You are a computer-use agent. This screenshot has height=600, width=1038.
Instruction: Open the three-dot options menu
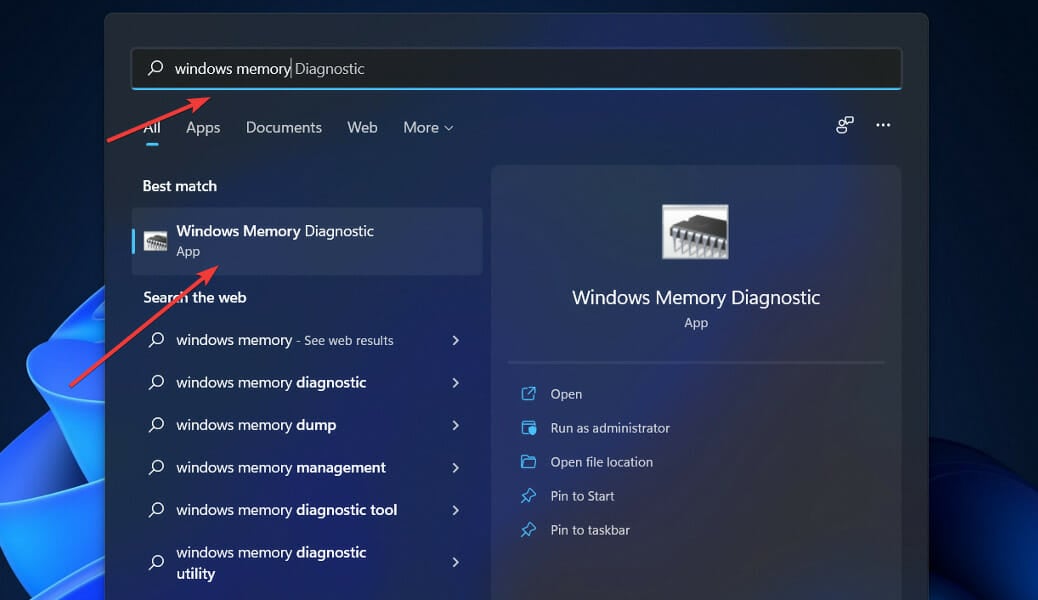coord(883,125)
